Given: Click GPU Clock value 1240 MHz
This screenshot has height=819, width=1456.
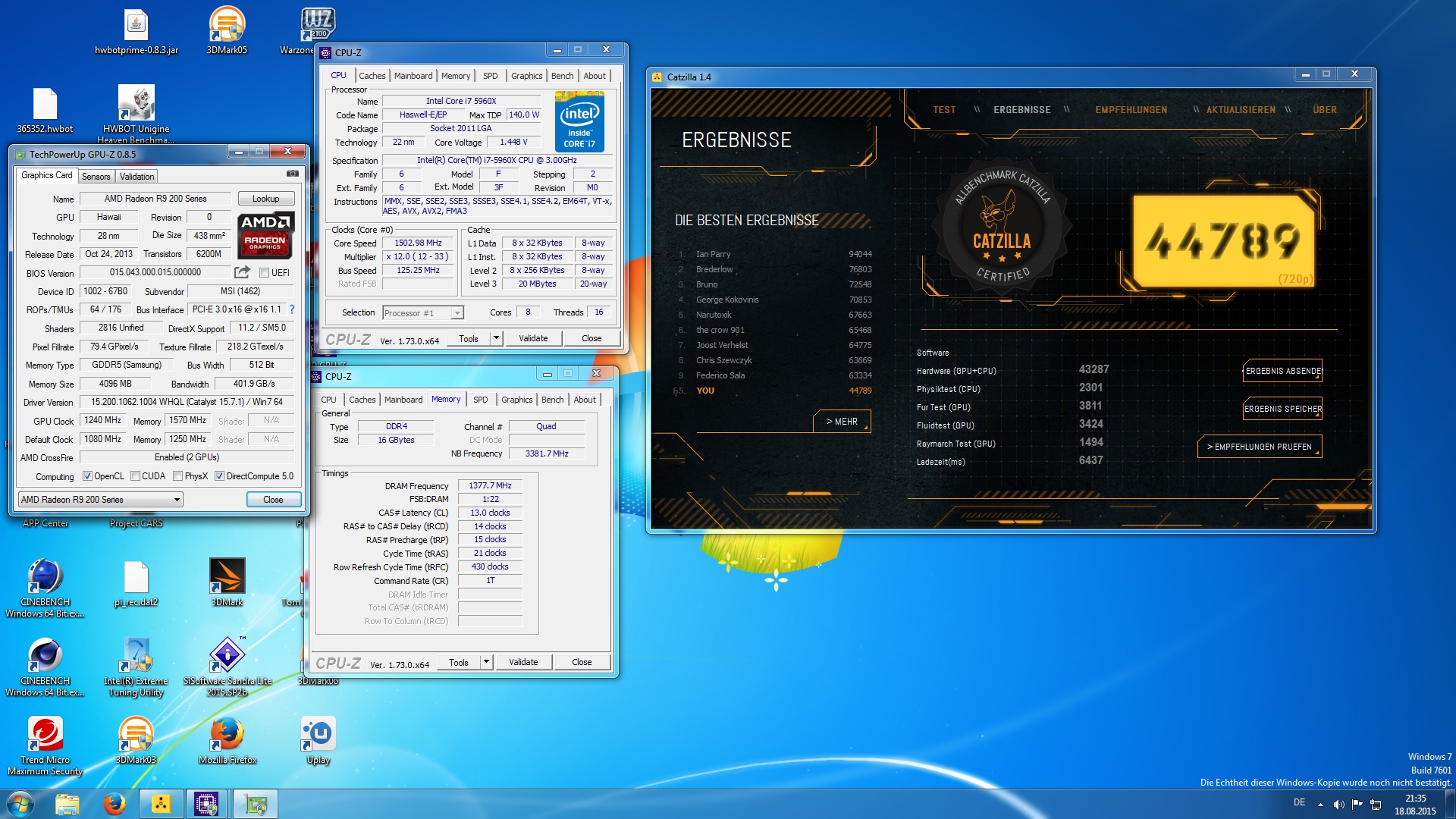Looking at the screenshot, I should pos(103,420).
